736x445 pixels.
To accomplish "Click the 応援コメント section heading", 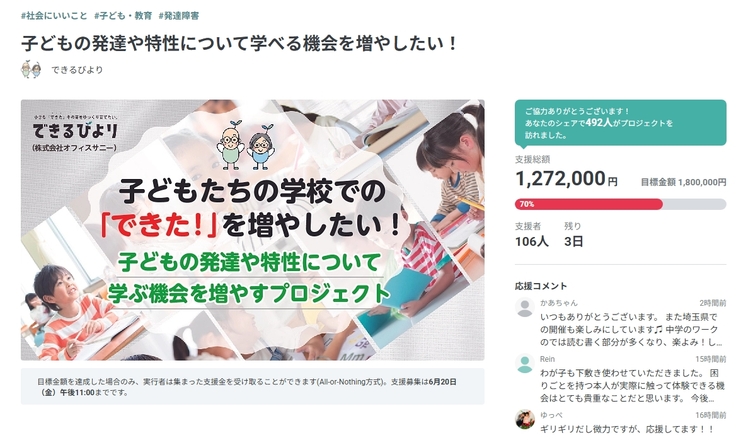I will 541,286.
